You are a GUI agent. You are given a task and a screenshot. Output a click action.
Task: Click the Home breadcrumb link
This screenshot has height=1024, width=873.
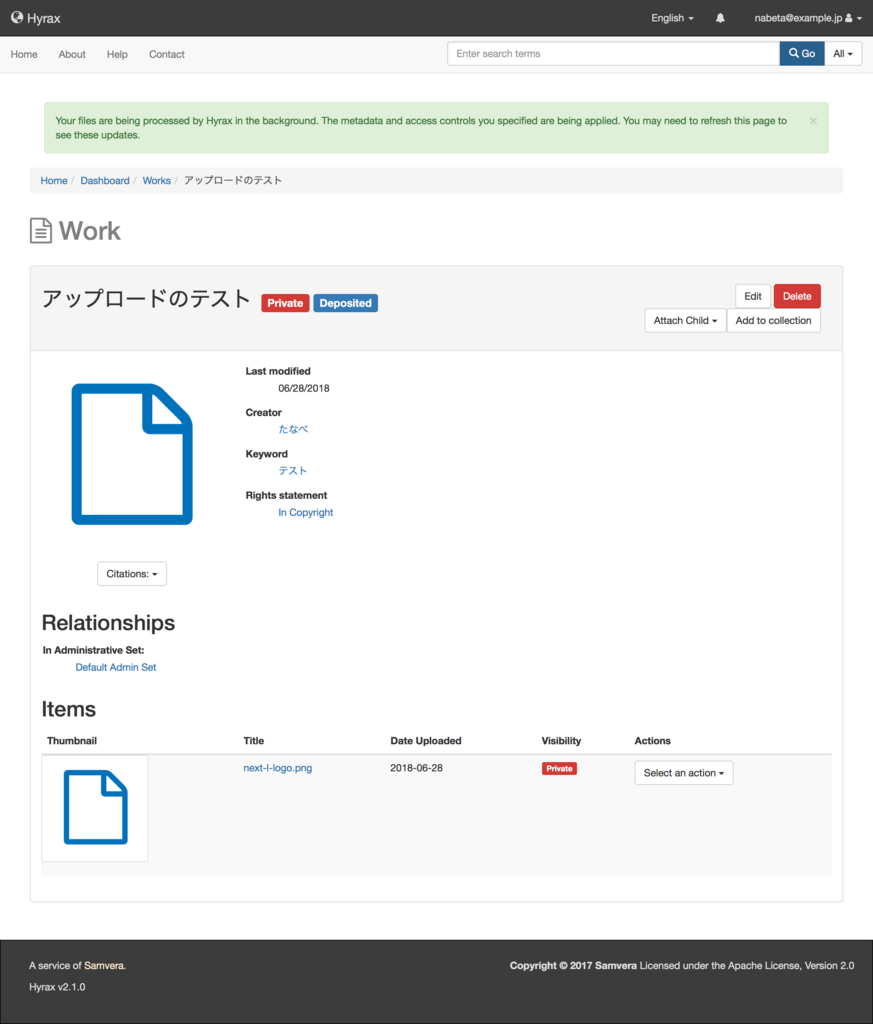coord(54,181)
